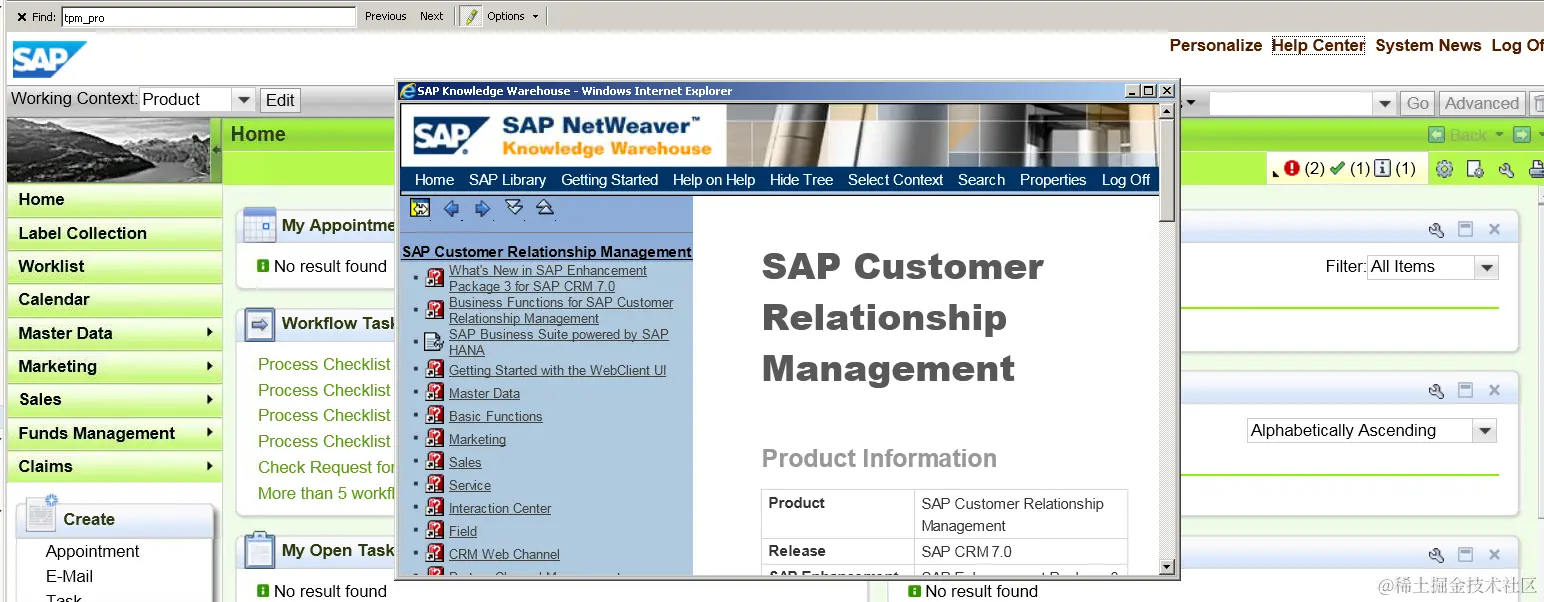The height and width of the screenshot is (602, 1544).
Task: Expand the Claims navigation submenu arrow
Action: [x=210, y=466]
